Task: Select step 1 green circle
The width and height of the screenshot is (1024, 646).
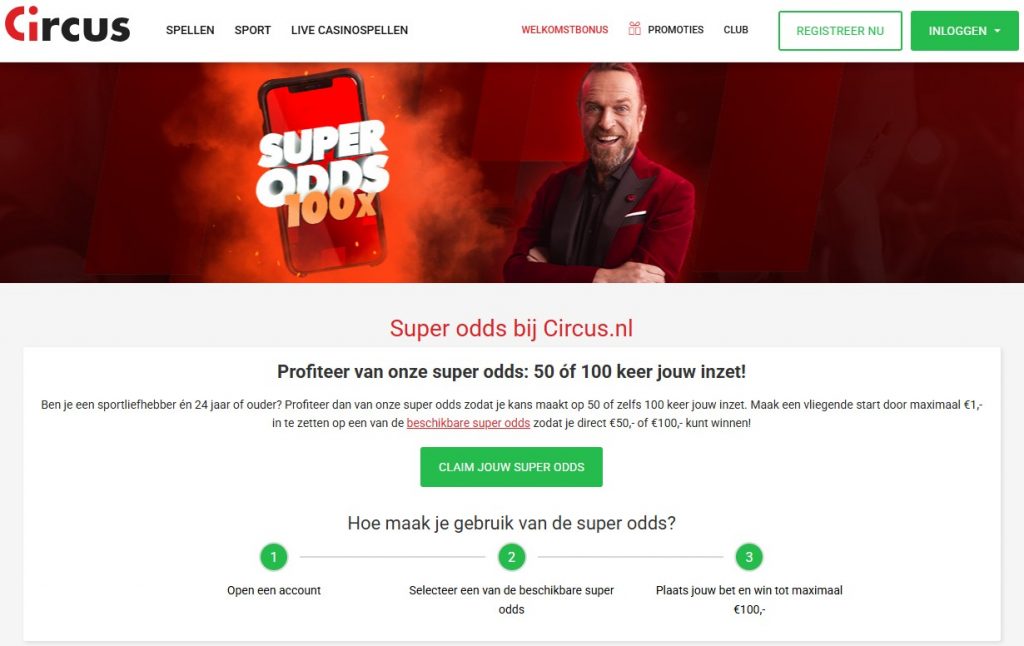Action: click(274, 557)
